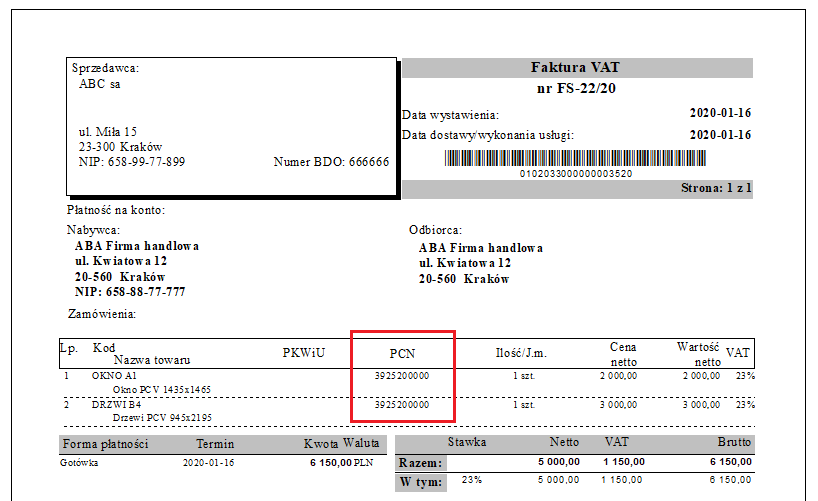Click the "Strona: 1 z 1" page indicator
818x501 pixels.
(x=716, y=188)
